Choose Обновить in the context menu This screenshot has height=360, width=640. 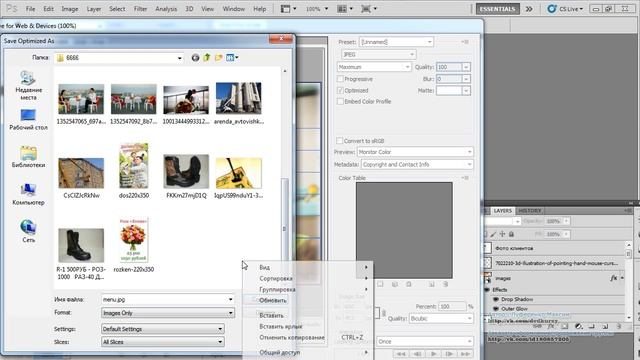click(x=273, y=300)
